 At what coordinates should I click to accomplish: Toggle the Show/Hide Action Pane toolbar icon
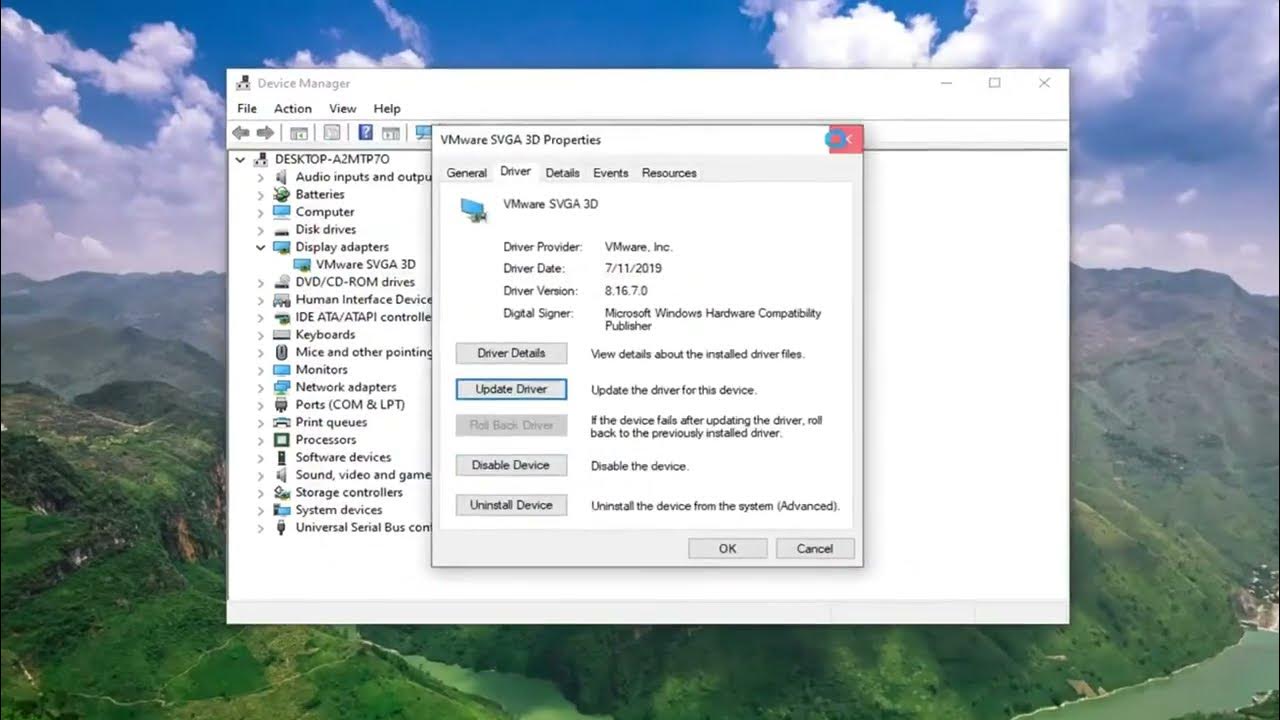[x=391, y=132]
